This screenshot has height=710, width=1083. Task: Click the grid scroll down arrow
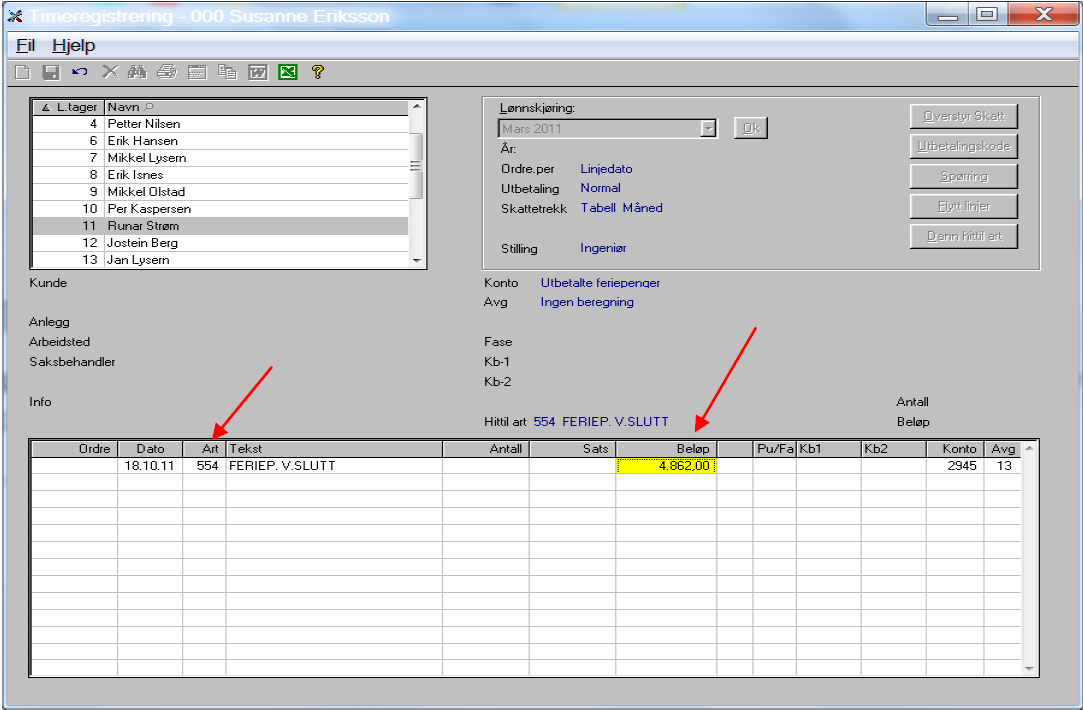pos(1029,669)
